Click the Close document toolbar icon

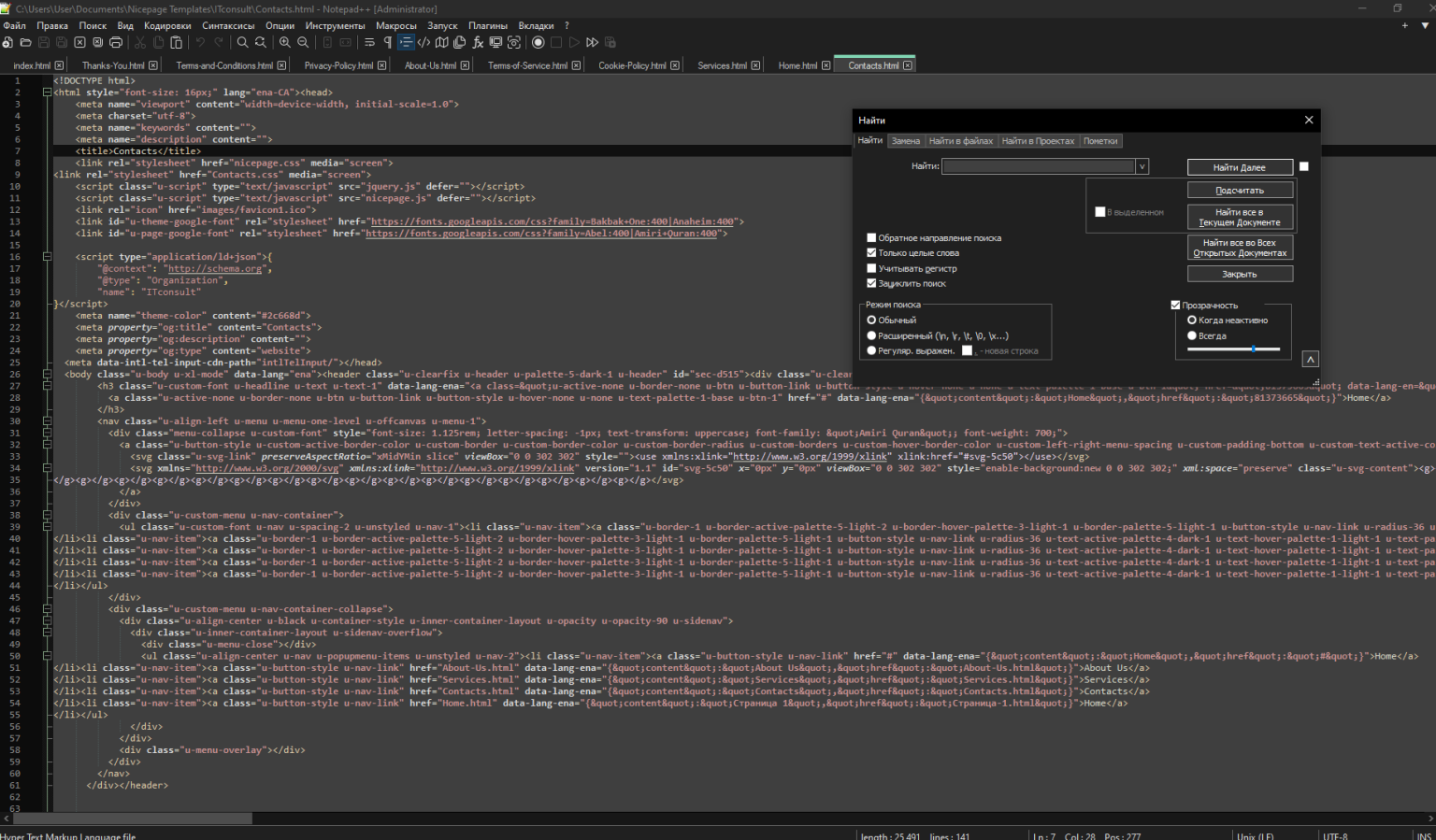point(79,42)
